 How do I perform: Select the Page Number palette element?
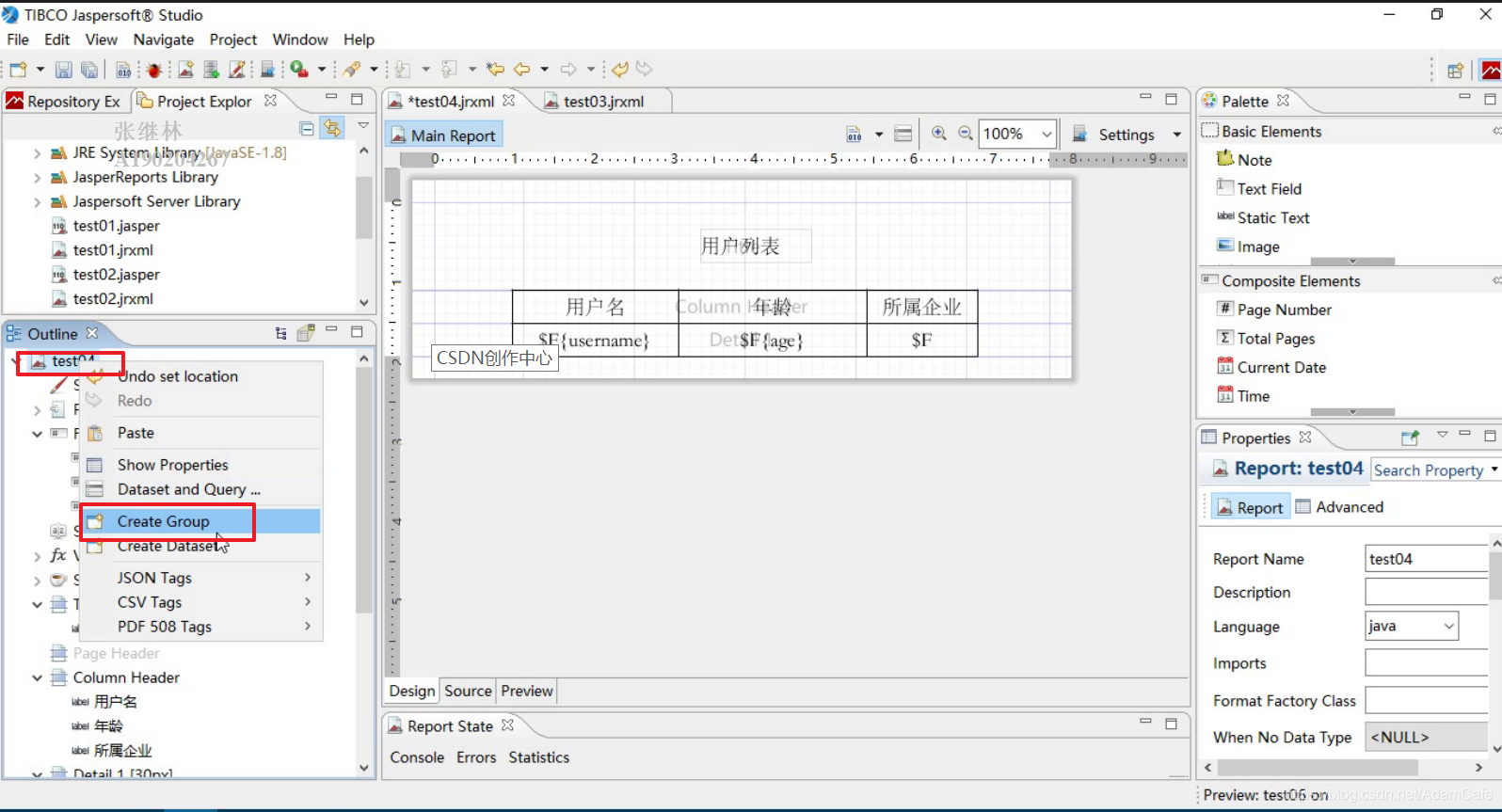[x=1274, y=310]
